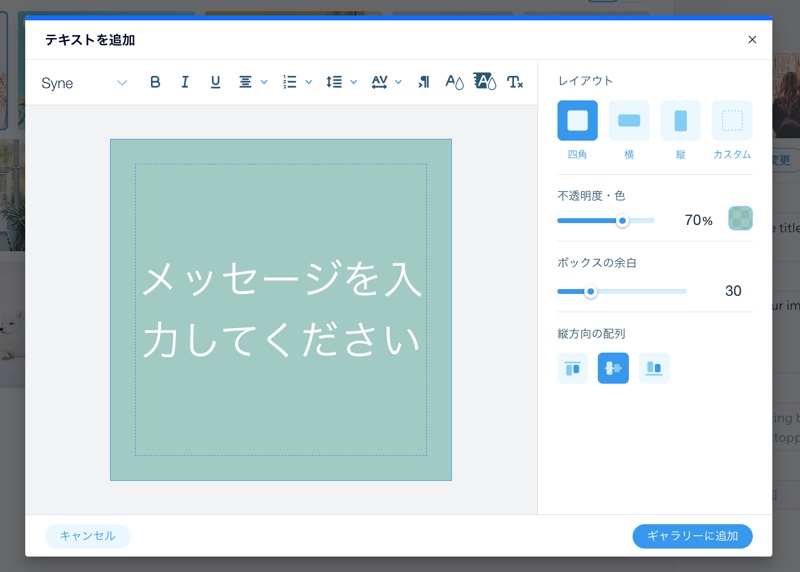Apply italic formatting to text
Image resolution: width=800 pixels, height=572 pixels.
tap(185, 83)
